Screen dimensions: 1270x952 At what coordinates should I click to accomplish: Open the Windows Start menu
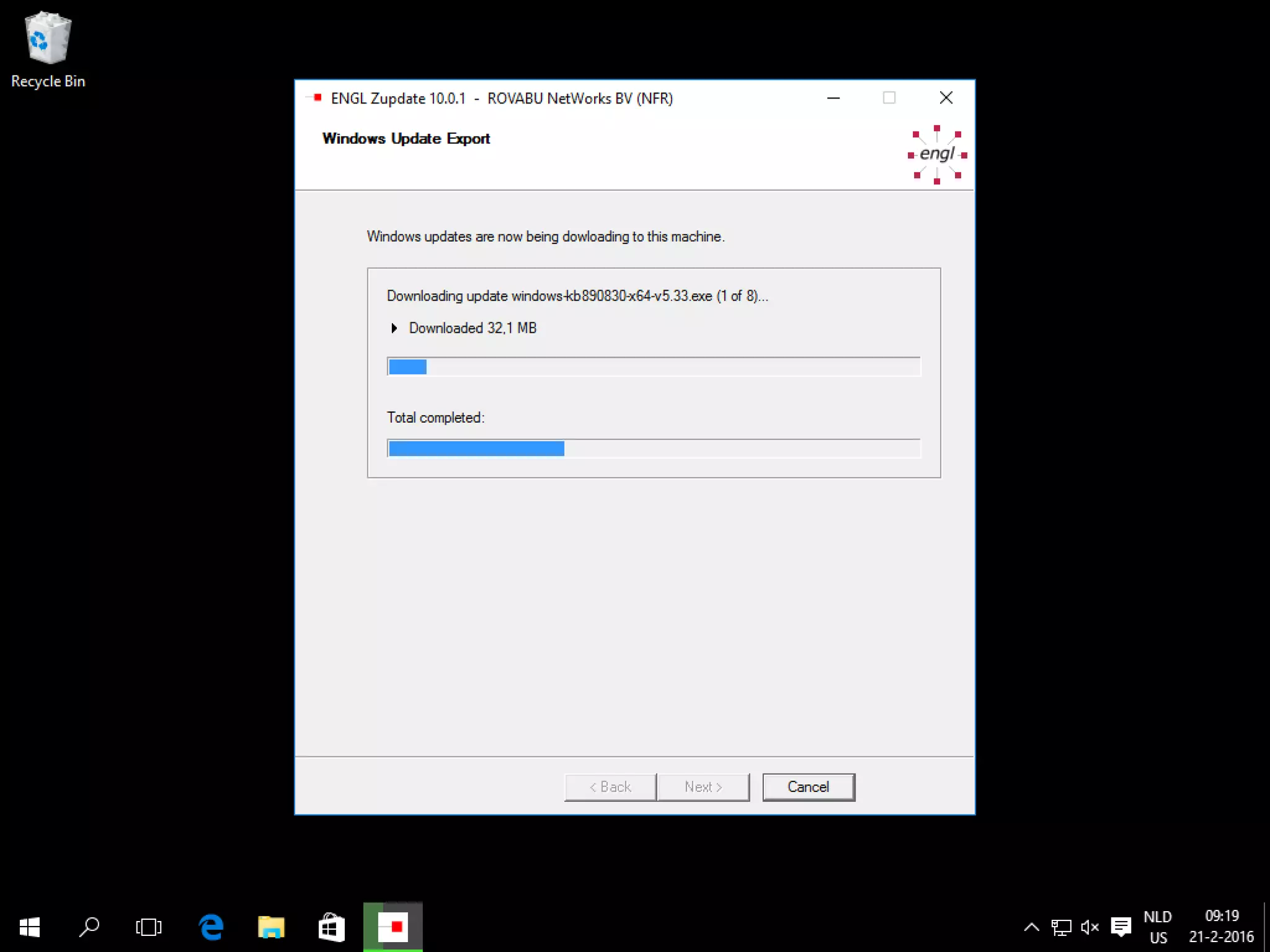30,927
